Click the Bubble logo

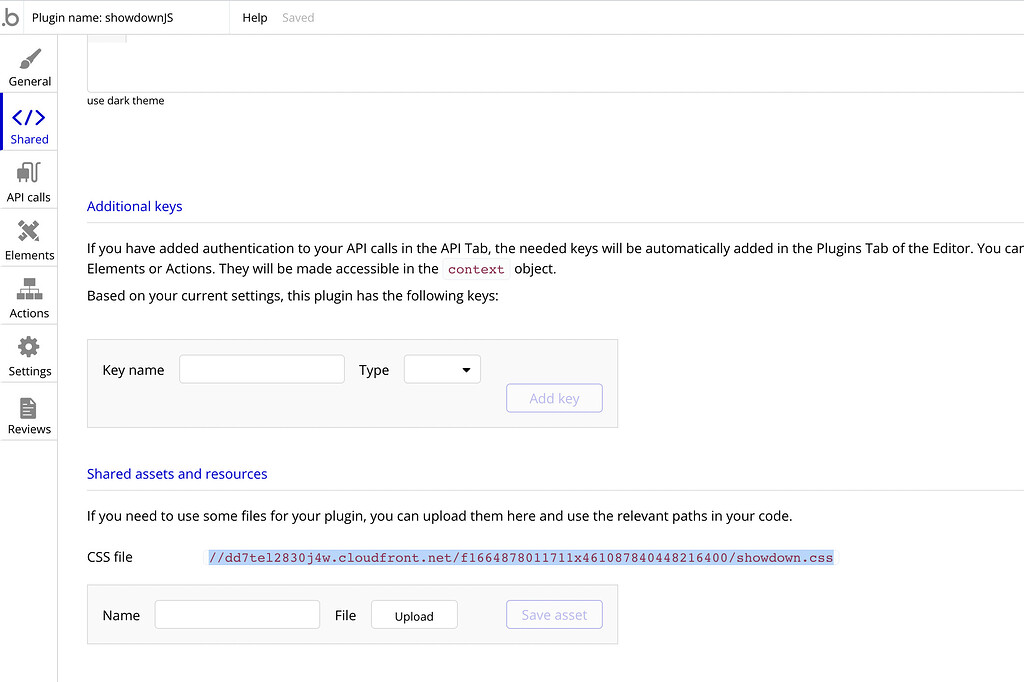(x=11, y=17)
